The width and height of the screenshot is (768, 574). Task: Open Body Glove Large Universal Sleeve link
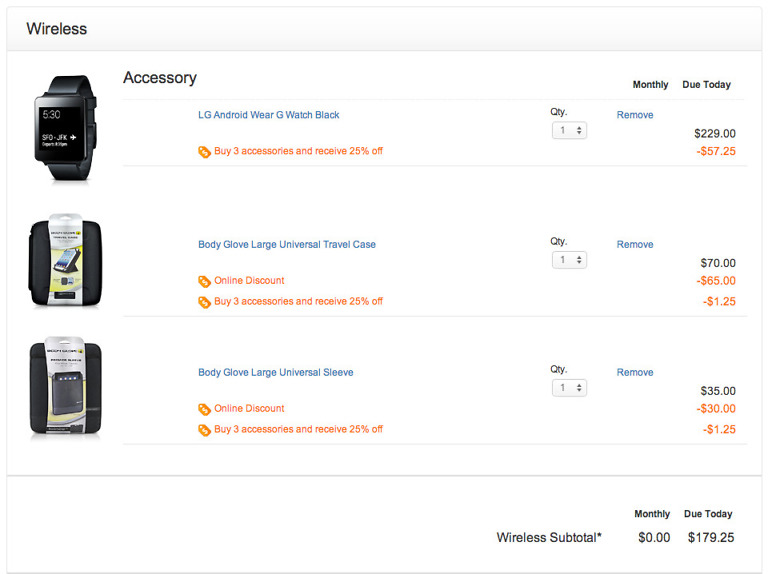click(x=275, y=372)
